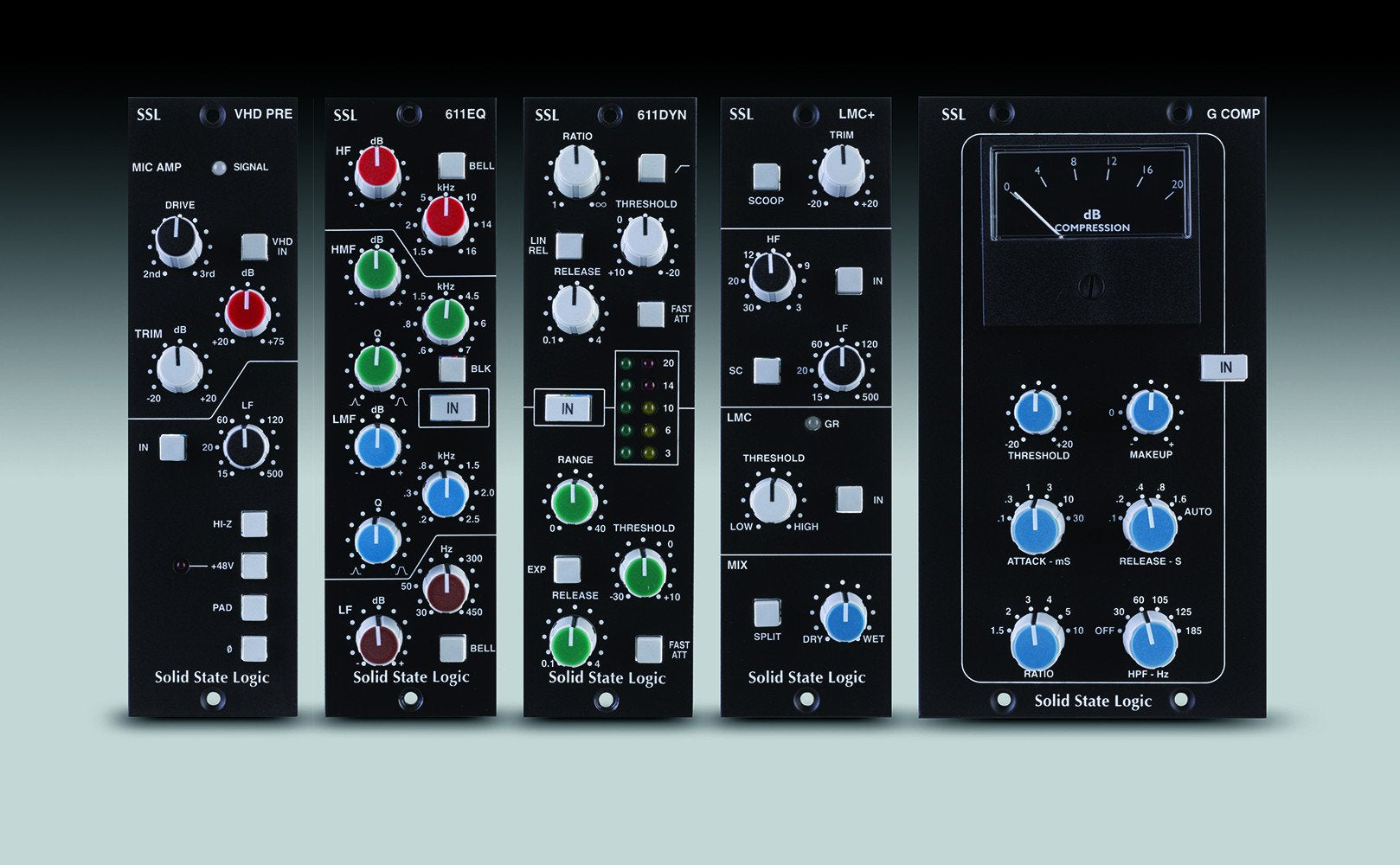This screenshot has width=1400, height=865.
Task: Toggle the gate FAST ATT button
Action: (x=649, y=649)
